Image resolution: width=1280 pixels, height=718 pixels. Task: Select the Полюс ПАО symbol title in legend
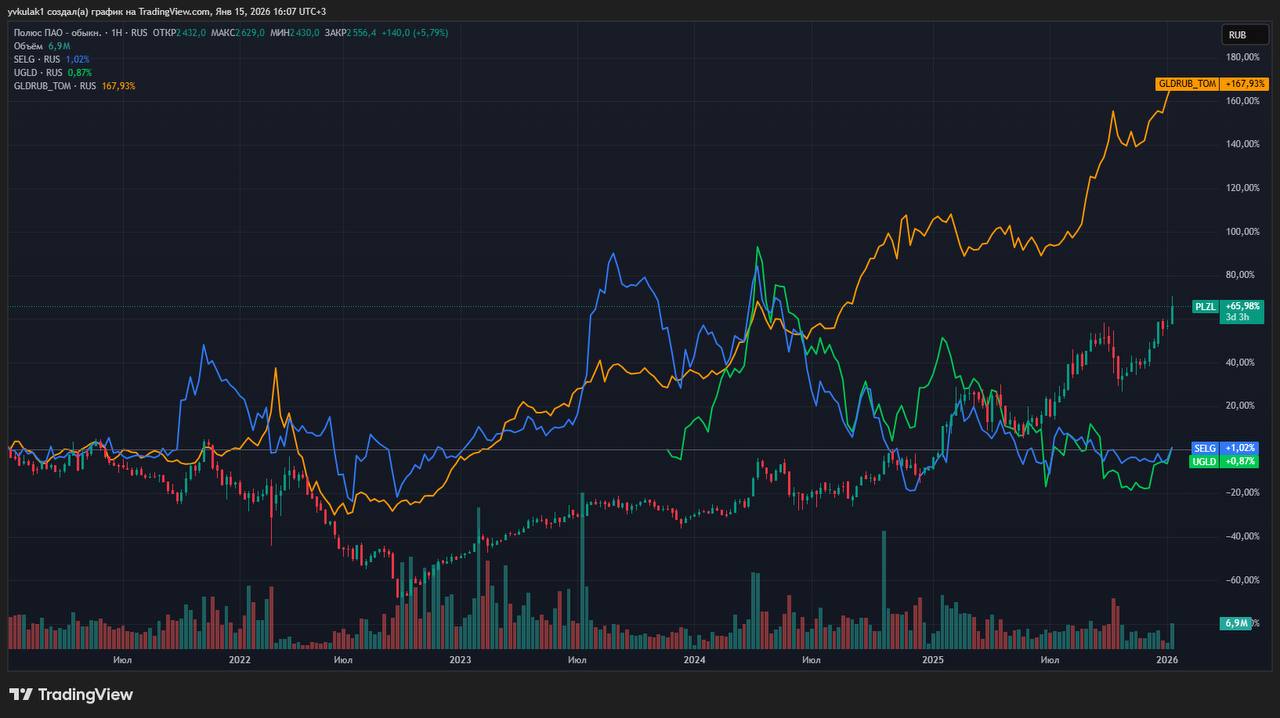55,33
